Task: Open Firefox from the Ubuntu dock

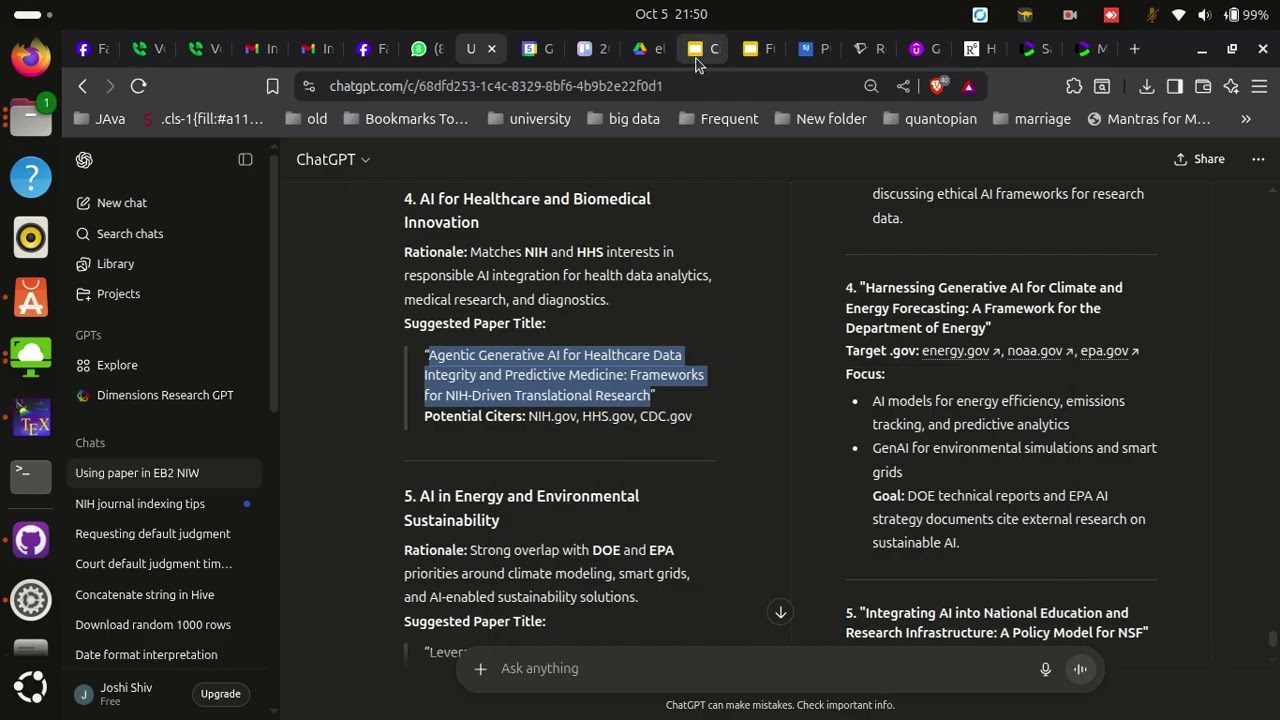Action: click(31, 56)
